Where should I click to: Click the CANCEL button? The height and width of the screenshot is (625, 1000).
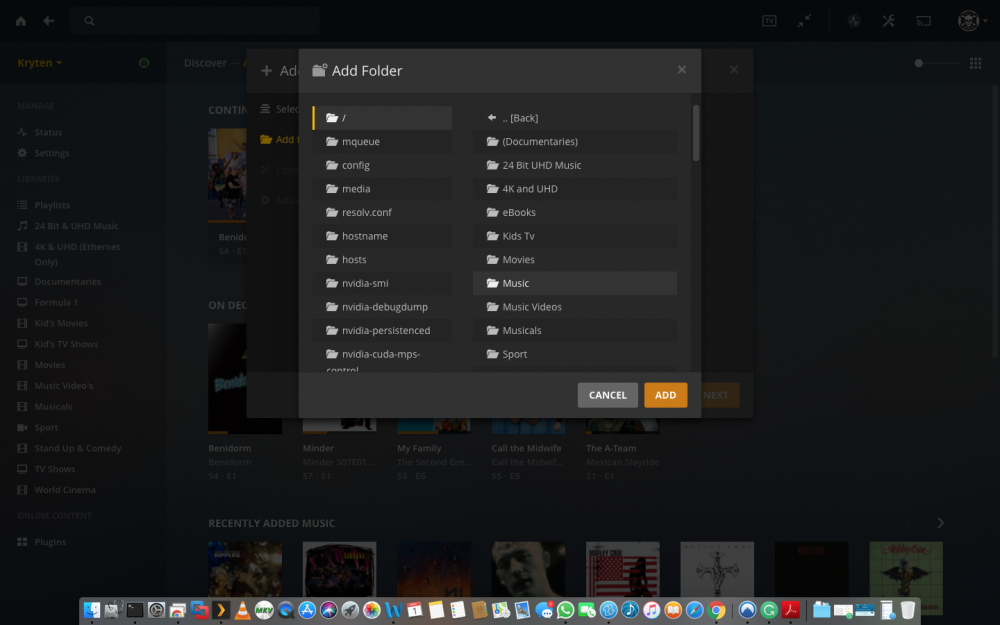pos(607,395)
